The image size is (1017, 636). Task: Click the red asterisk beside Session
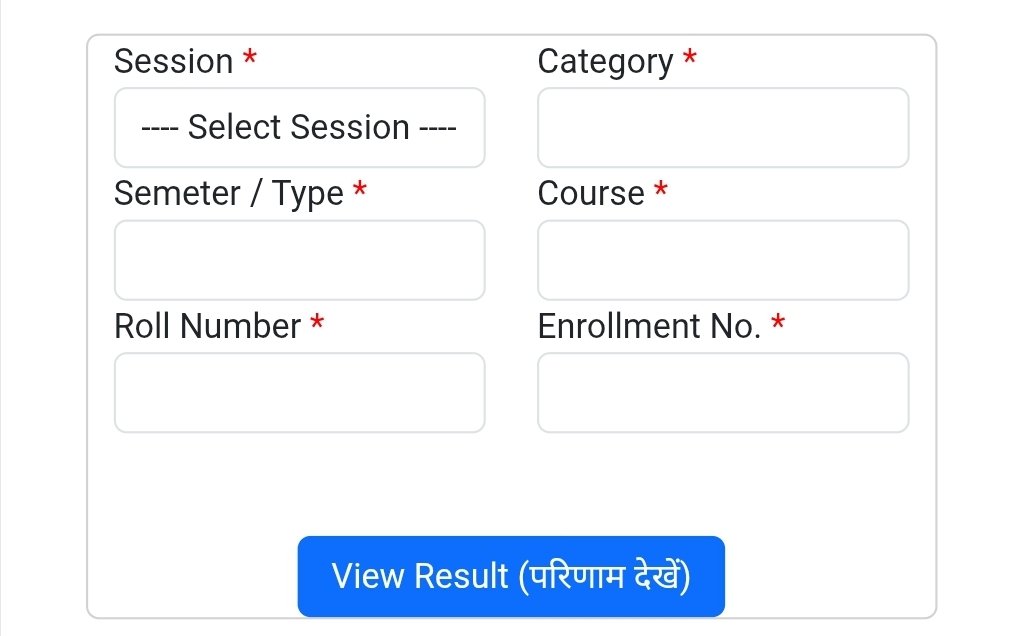[x=250, y=58]
